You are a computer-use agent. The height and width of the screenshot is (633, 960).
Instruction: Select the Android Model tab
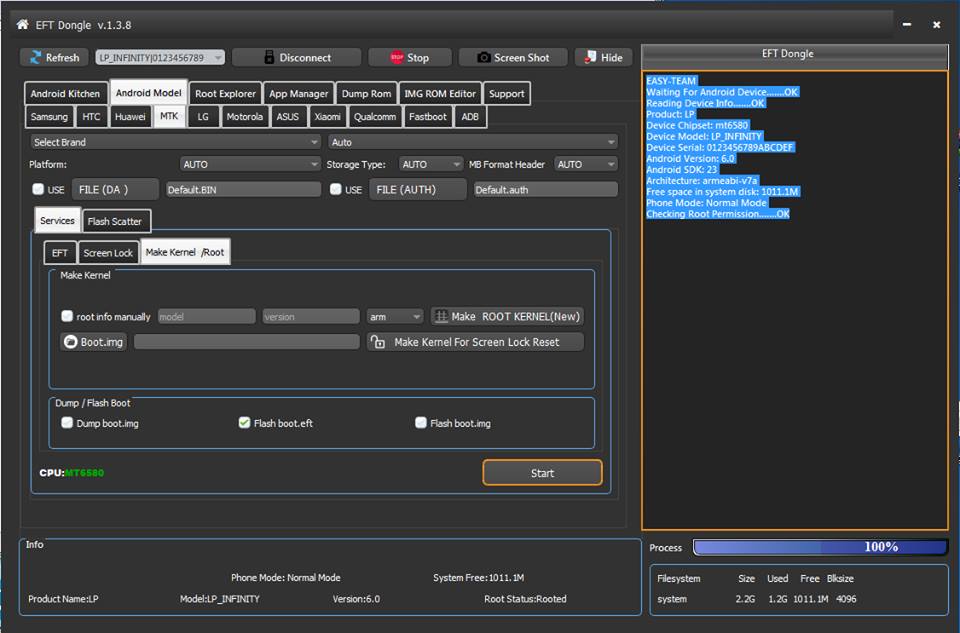coord(149,92)
